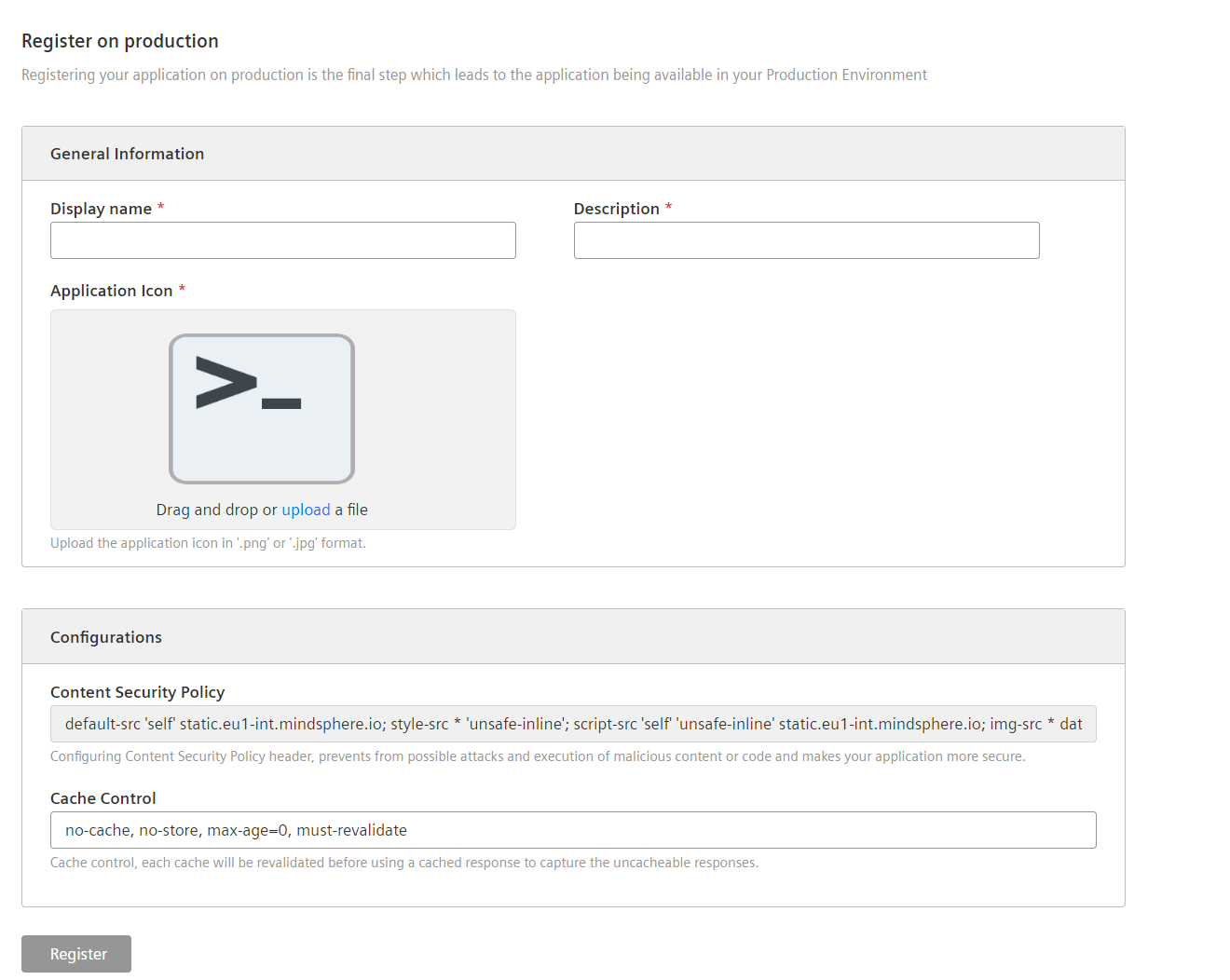Select the Content Security Policy value field
The width and height of the screenshot is (1230, 980).
tap(572, 724)
